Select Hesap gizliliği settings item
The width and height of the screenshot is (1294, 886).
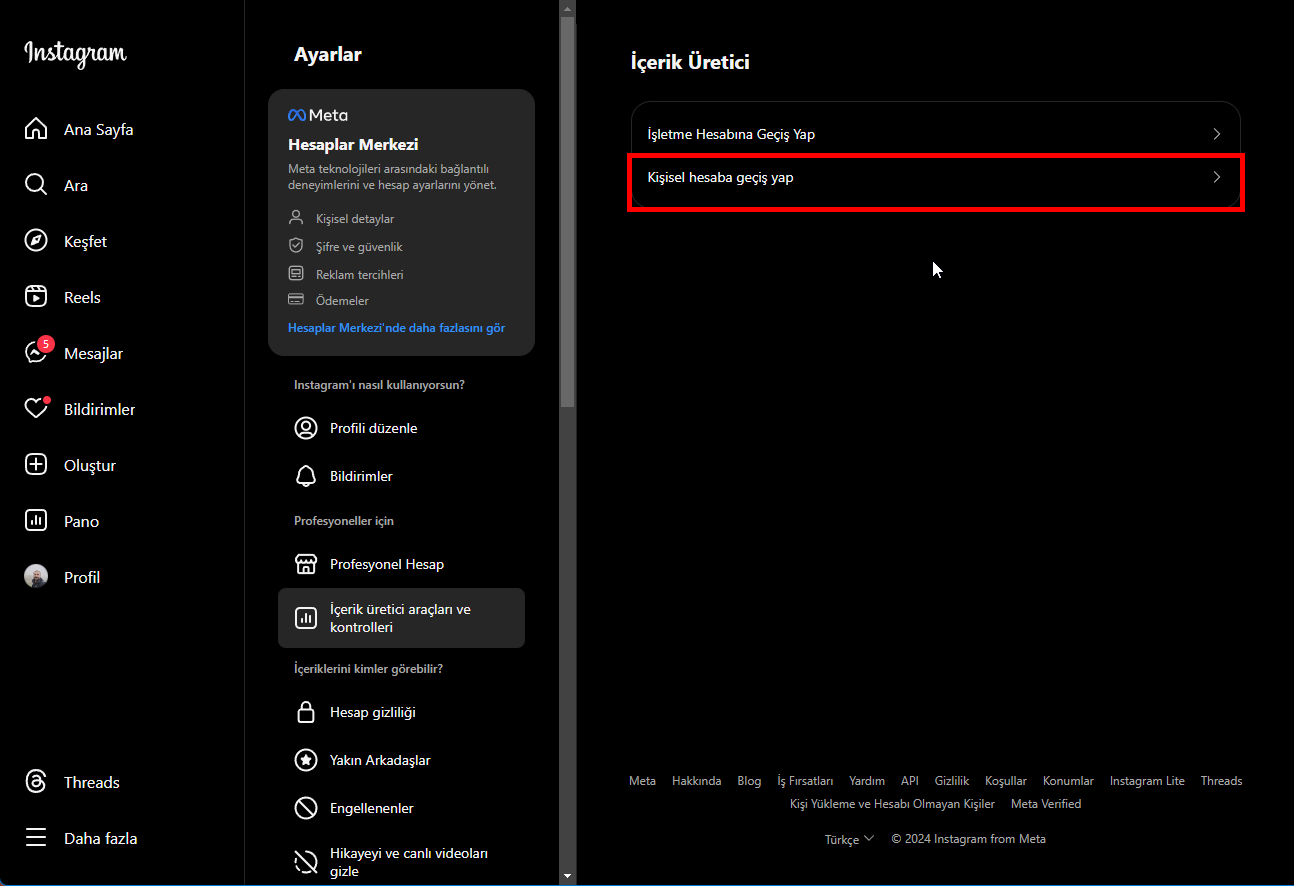coord(372,712)
